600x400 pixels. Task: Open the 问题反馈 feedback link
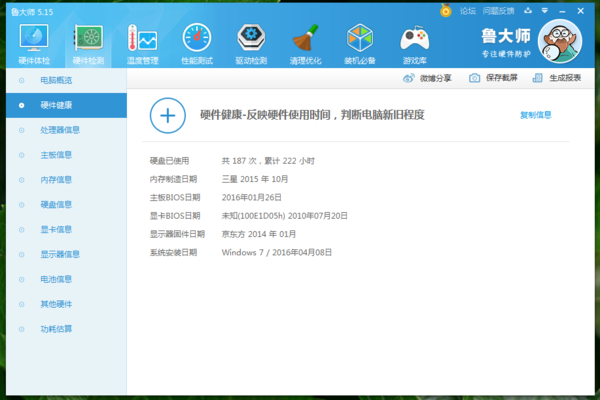point(498,11)
